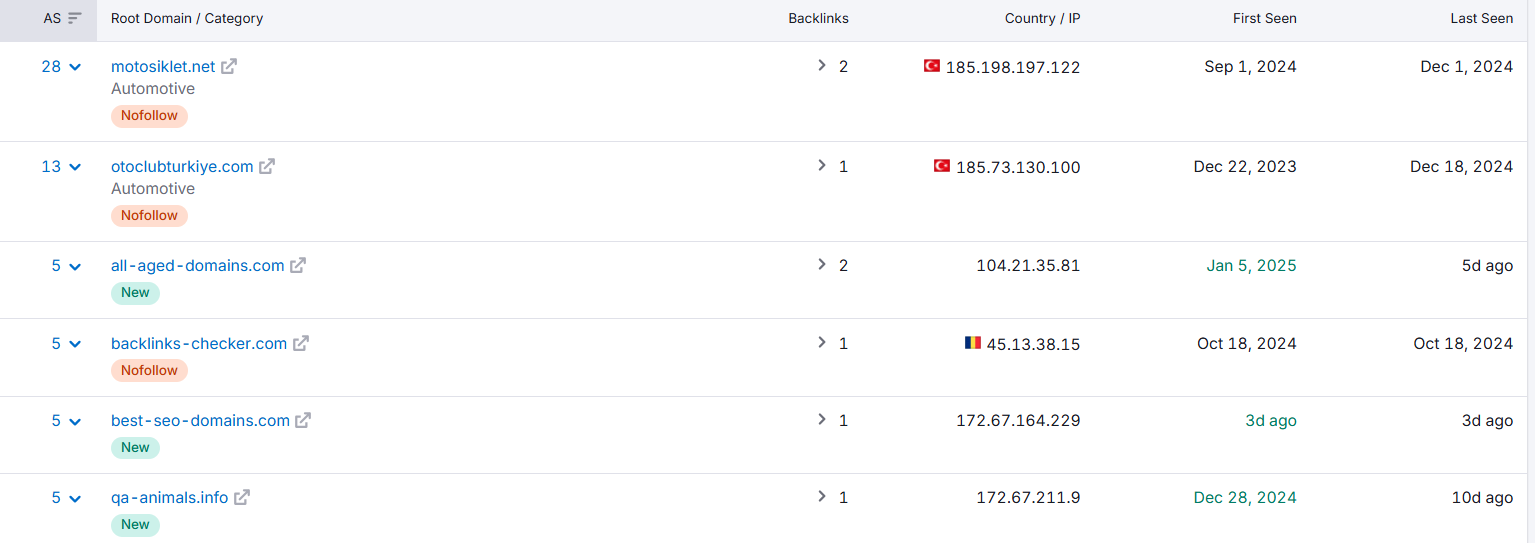Expand AS dropdown for qa-animals.info row
This screenshot has height=543, width=1535.
[x=75, y=498]
